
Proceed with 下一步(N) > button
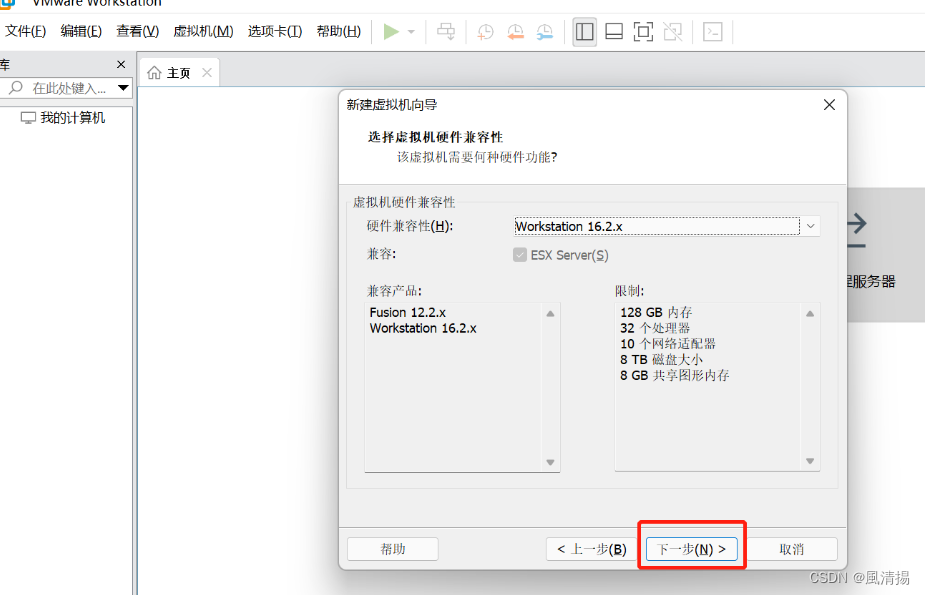pos(691,549)
